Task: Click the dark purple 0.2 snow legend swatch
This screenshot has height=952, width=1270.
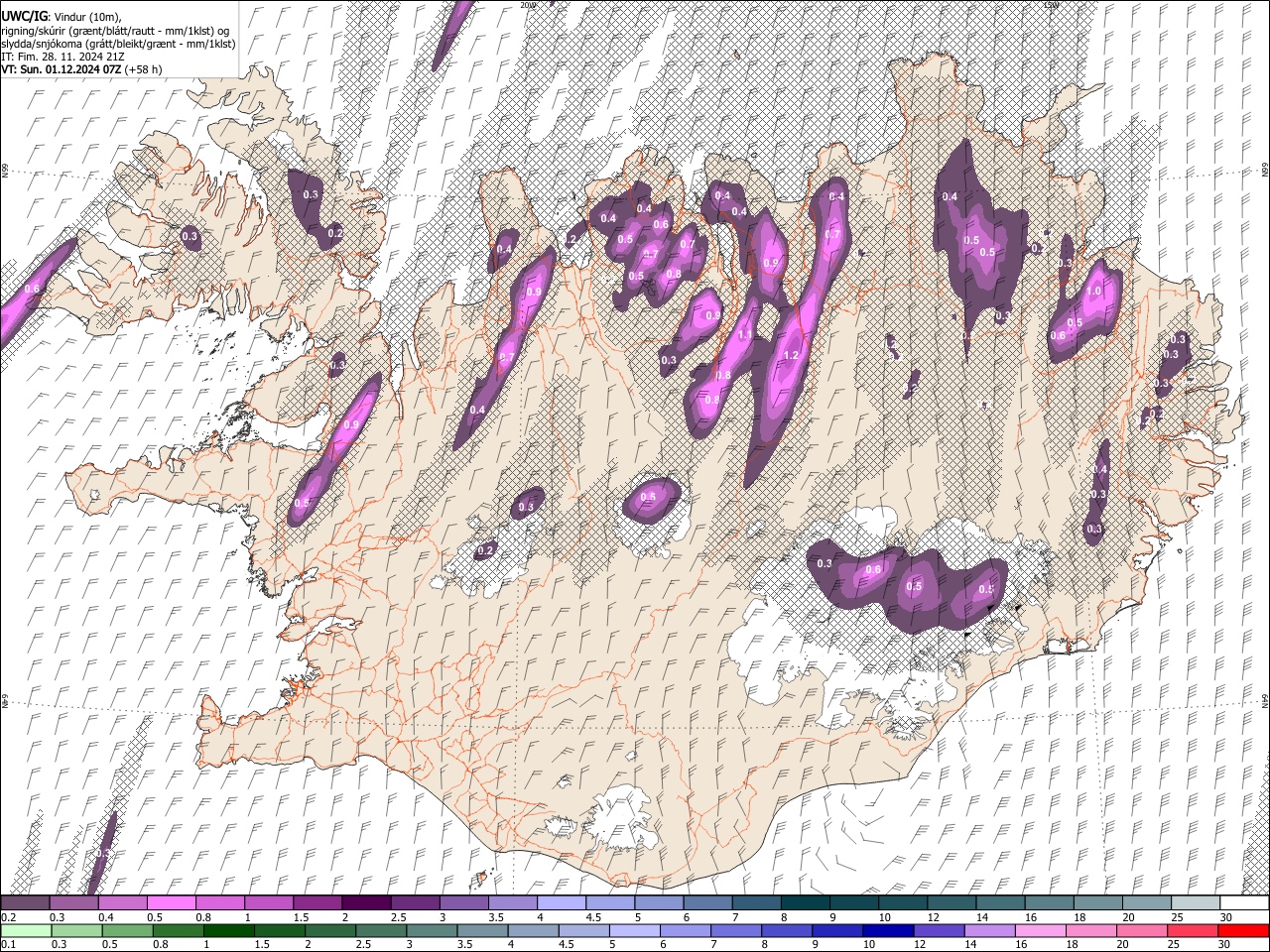Action: click(25, 903)
